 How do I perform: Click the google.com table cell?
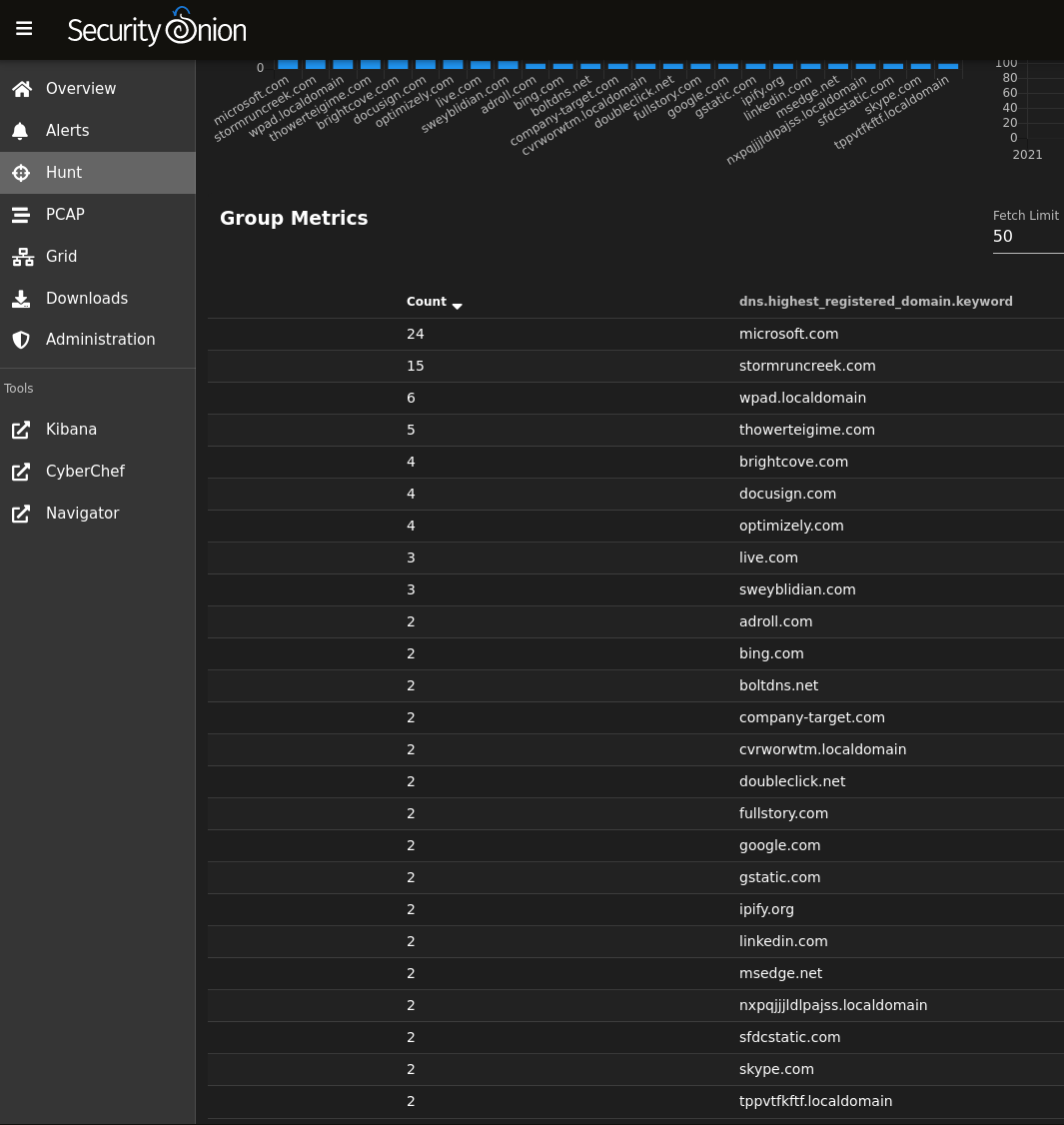click(x=779, y=846)
